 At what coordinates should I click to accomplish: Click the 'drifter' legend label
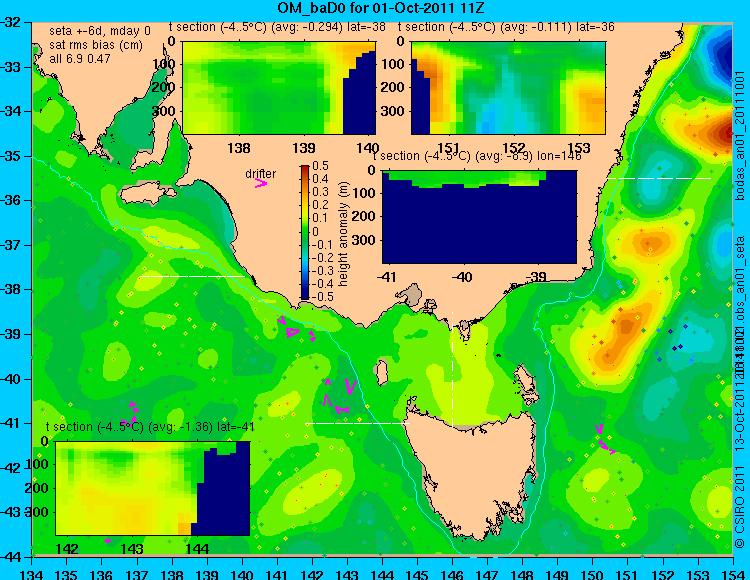[261, 174]
